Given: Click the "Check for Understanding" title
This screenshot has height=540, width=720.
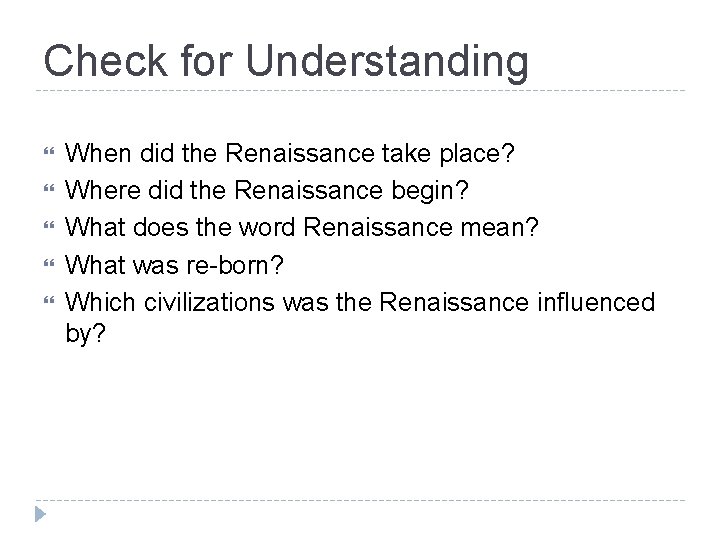Looking at the screenshot, I should pyautogui.click(x=286, y=62).
